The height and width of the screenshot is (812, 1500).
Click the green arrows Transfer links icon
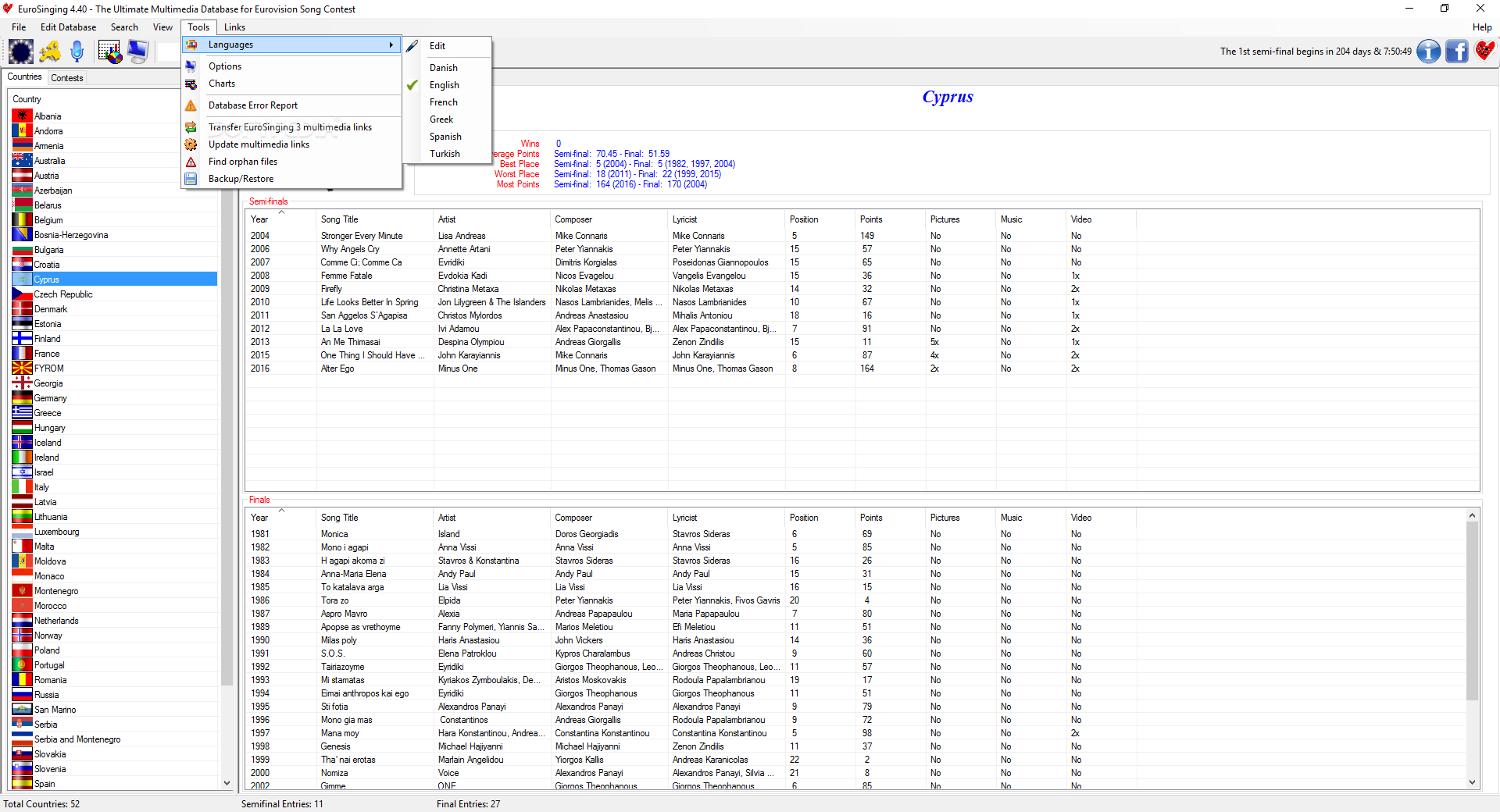pos(191,127)
